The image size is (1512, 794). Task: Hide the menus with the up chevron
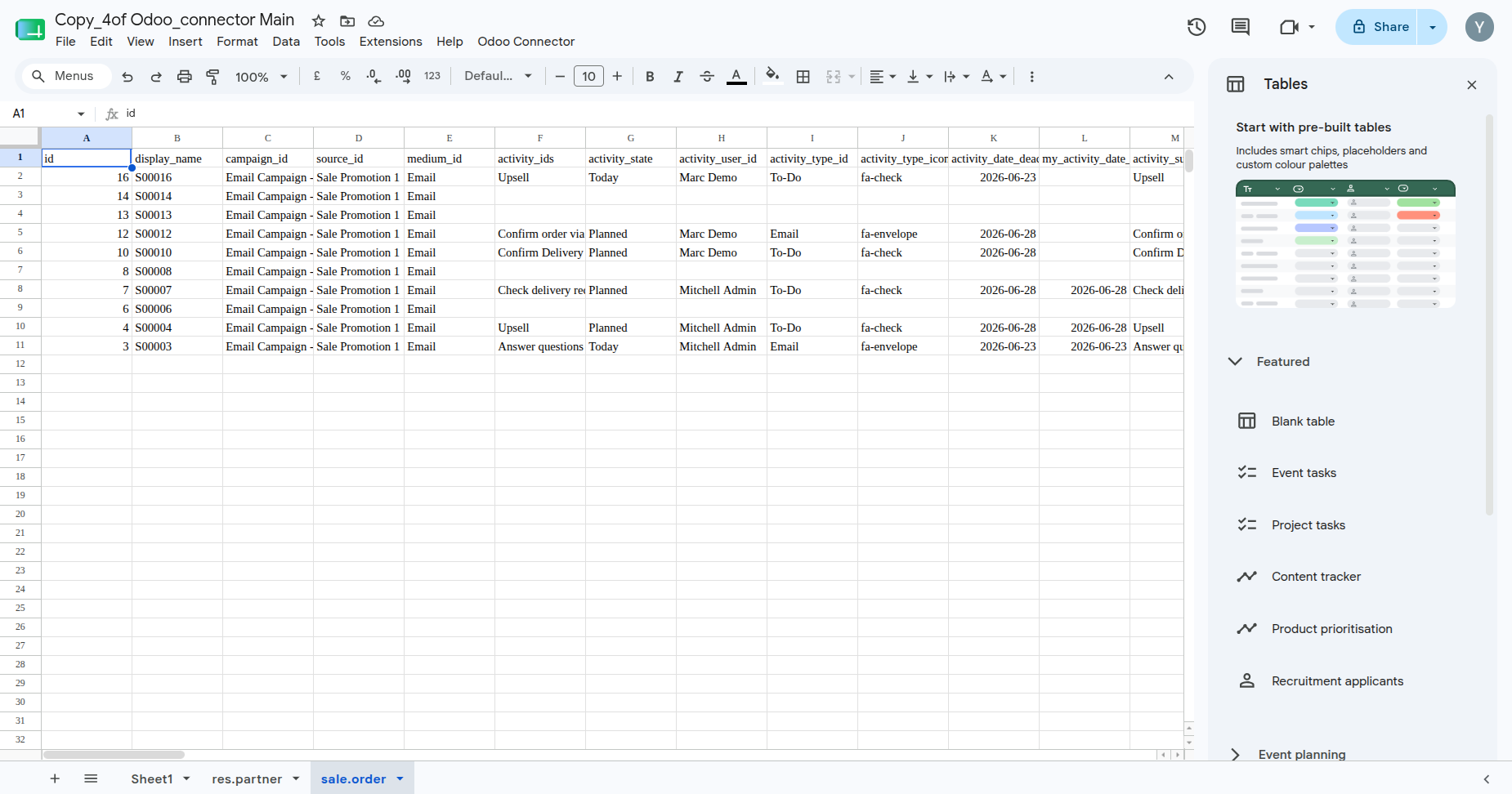click(1169, 77)
